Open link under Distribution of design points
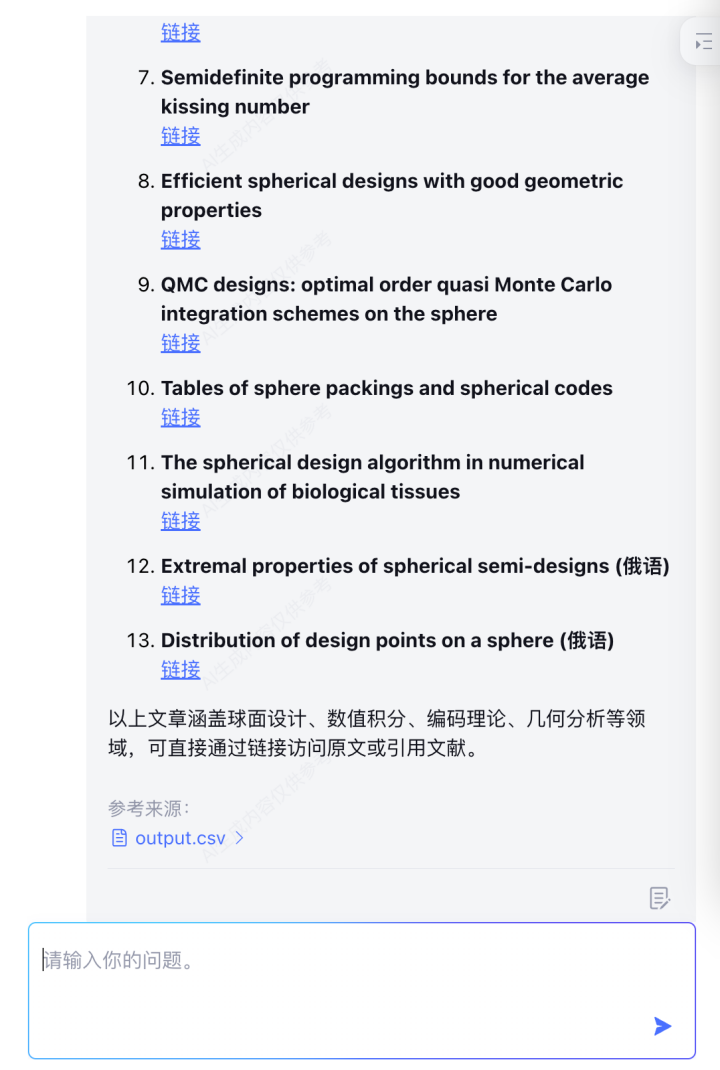The height and width of the screenshot is (1070, 720). tap(181, 669)
